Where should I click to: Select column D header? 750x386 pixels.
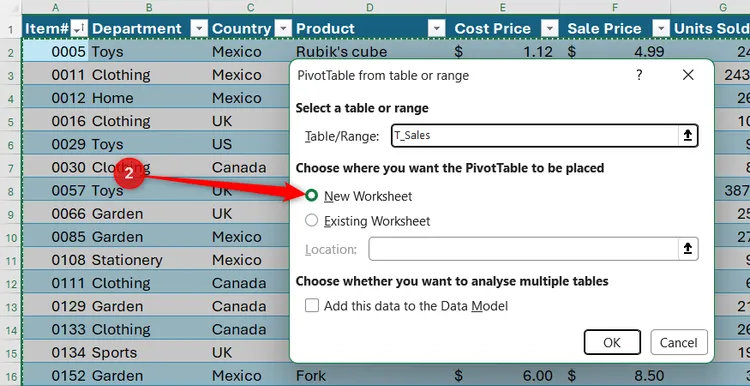[x=370, y=7]
